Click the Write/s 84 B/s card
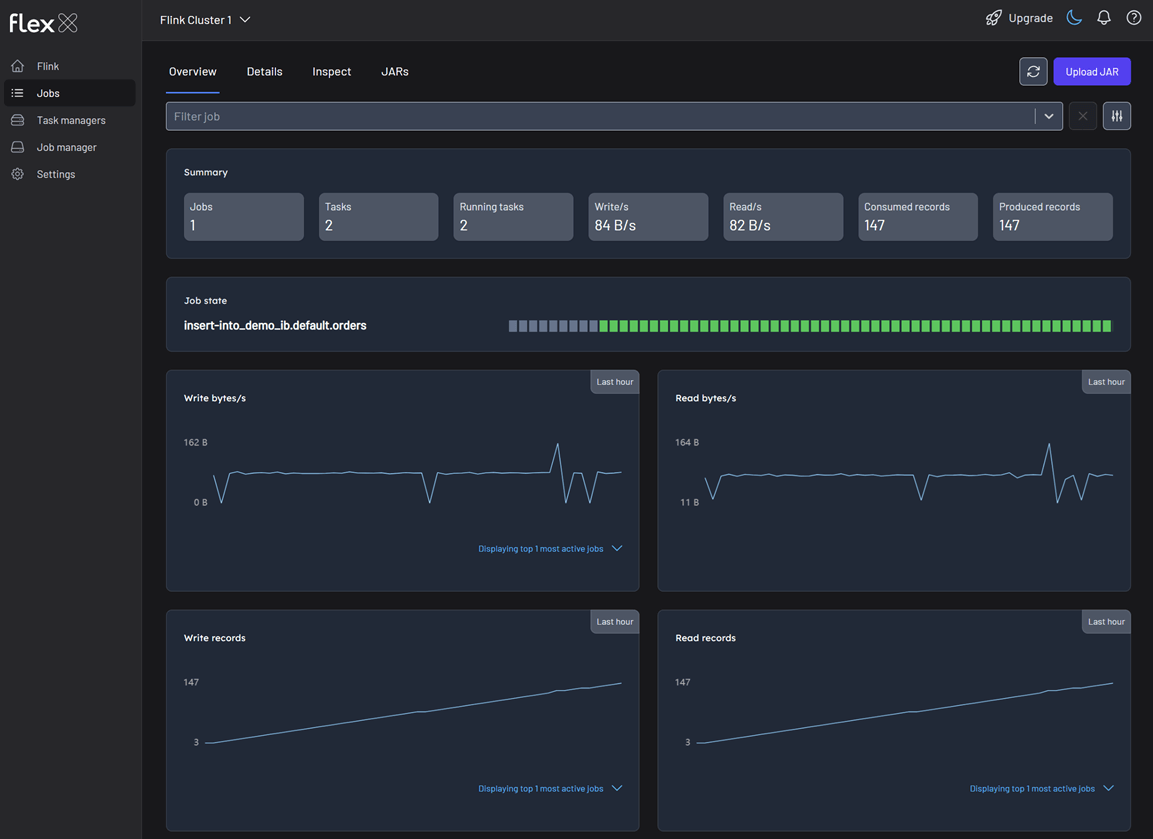Screen dimensions: 1153x839 point(649,217)
